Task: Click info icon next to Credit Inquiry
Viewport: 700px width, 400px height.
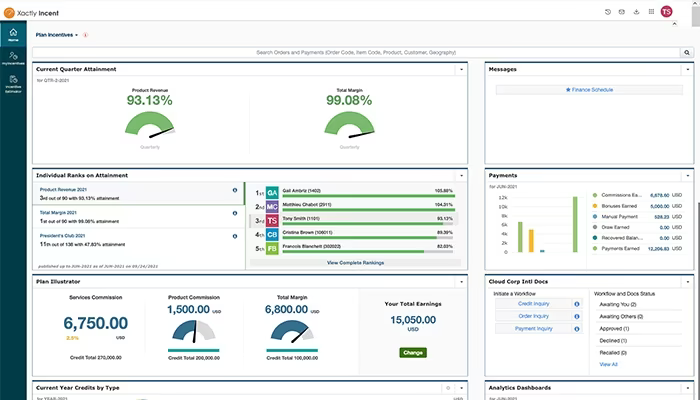Action: click(577, 304)
